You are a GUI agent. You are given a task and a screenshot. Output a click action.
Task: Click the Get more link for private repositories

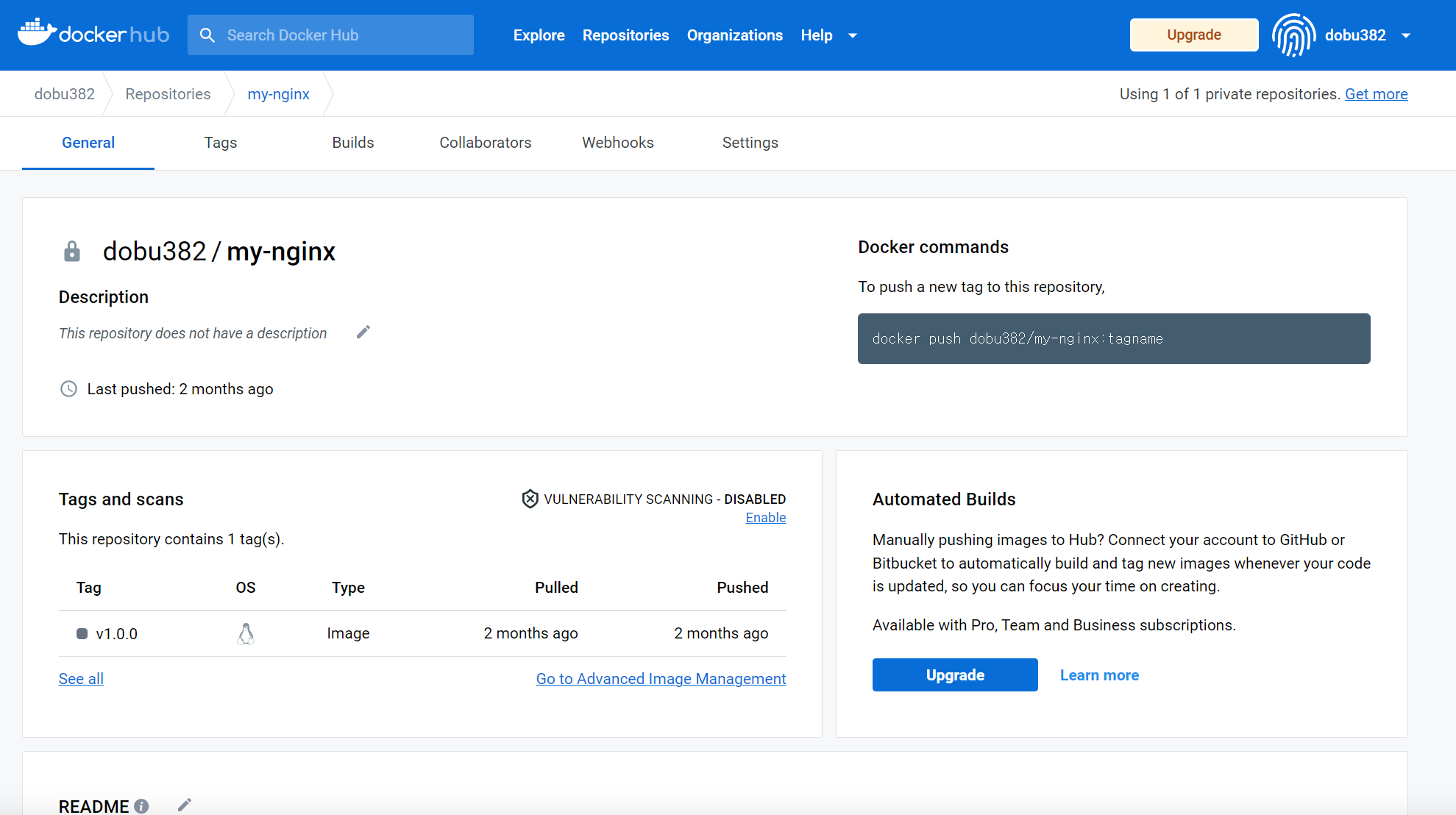pyautogui.click(x=1377, y=94)
